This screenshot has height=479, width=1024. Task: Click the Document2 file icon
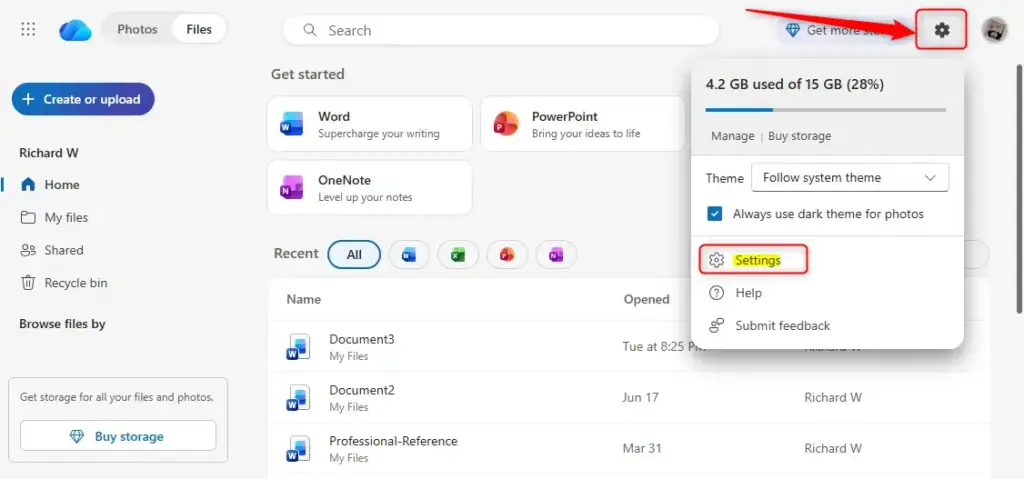(x=298, y=397)
